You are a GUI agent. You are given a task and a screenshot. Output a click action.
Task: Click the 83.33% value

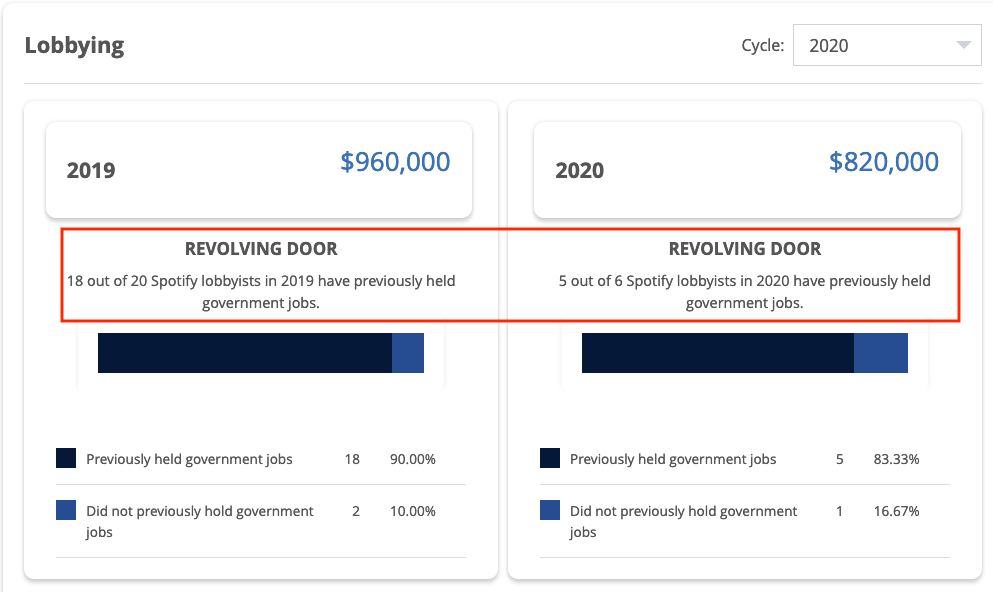tap(896, 459)
